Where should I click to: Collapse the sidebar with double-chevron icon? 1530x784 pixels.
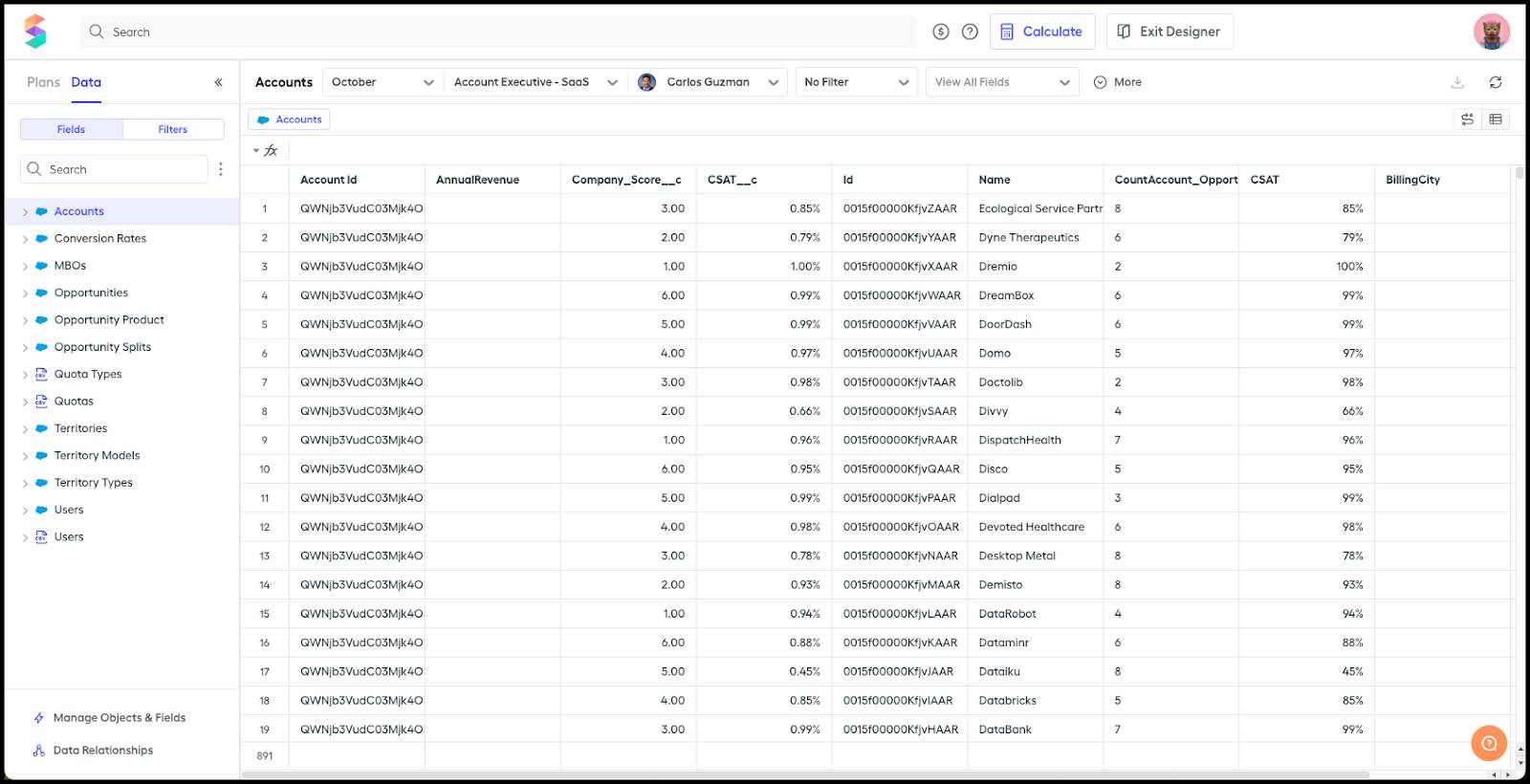[218, 82]
